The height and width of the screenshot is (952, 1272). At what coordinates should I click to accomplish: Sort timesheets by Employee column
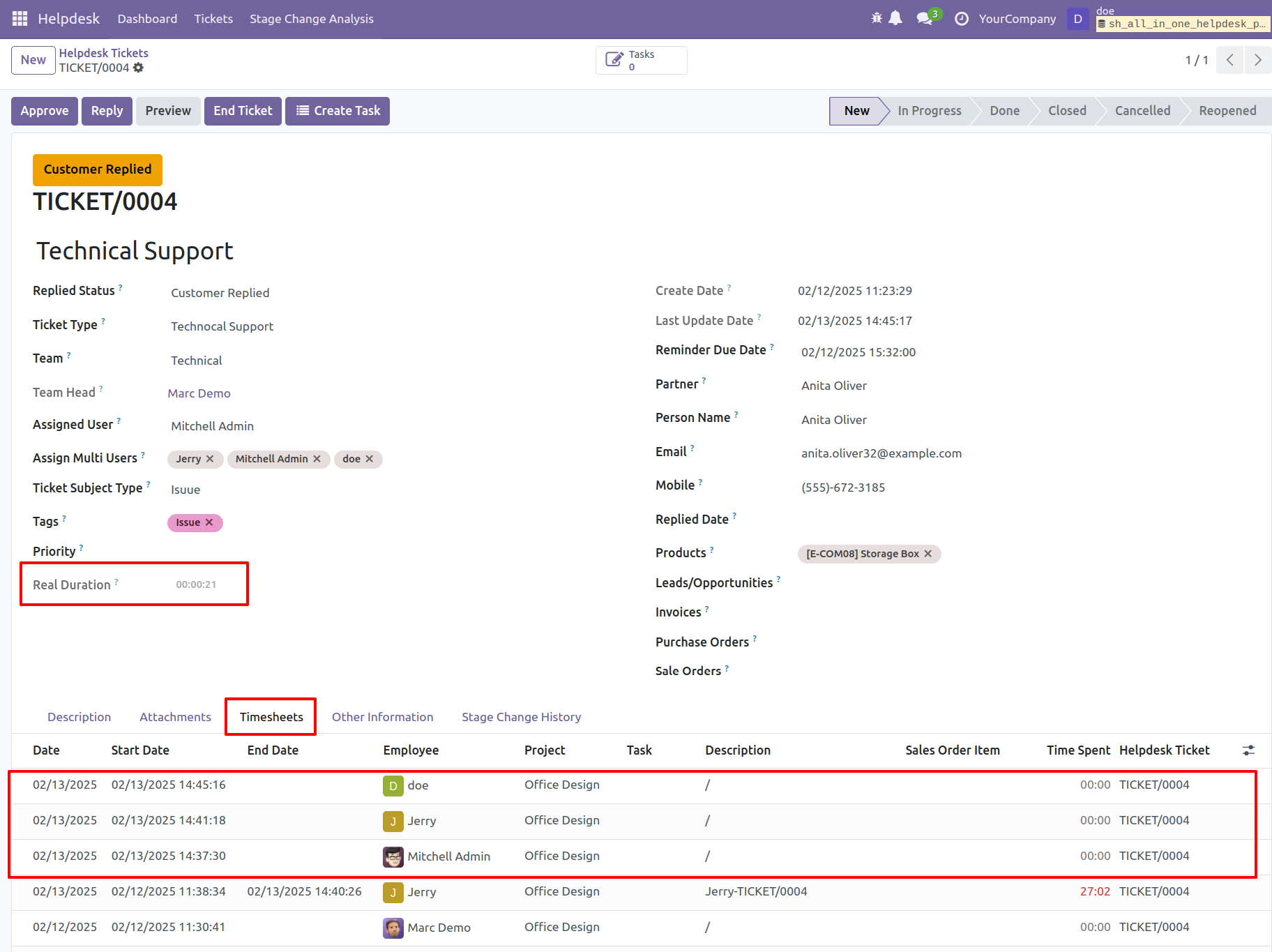click(x=411, y=750)
